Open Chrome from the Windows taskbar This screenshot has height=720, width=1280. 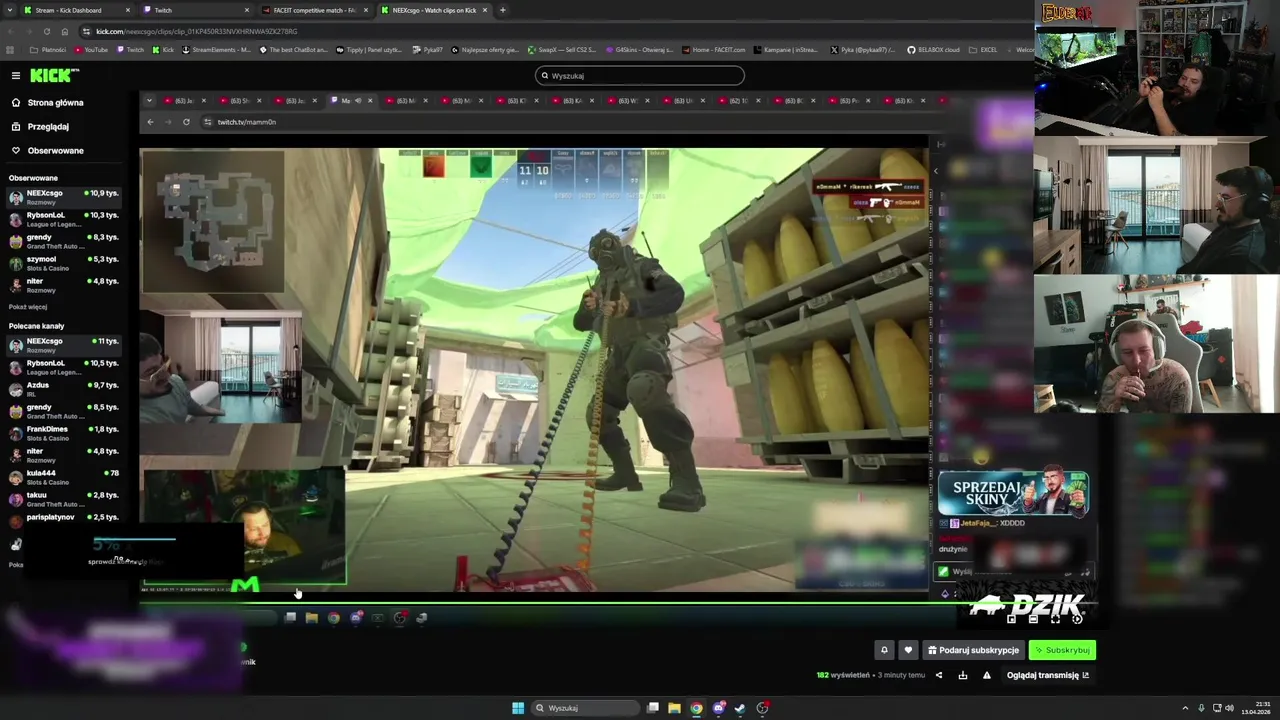[696, 708]
